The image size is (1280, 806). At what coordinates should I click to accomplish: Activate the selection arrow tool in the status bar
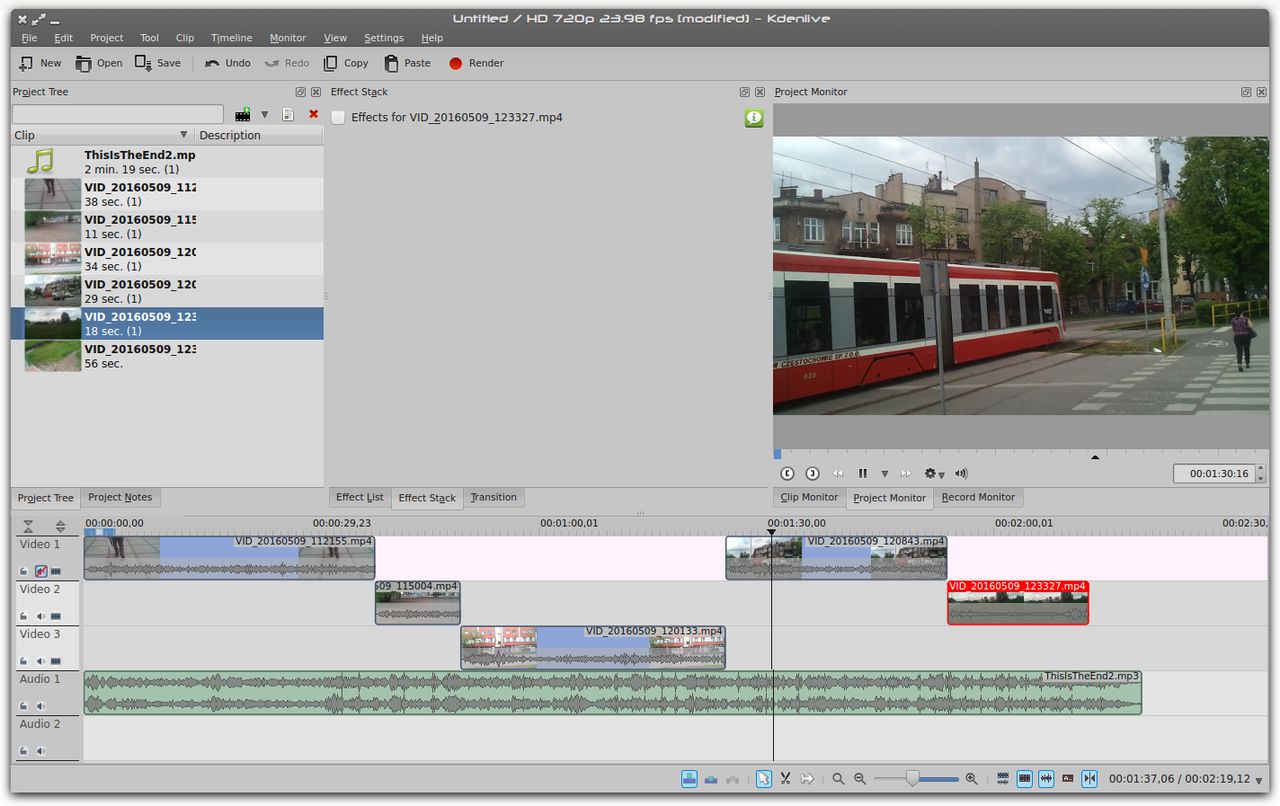pos(764,779)
